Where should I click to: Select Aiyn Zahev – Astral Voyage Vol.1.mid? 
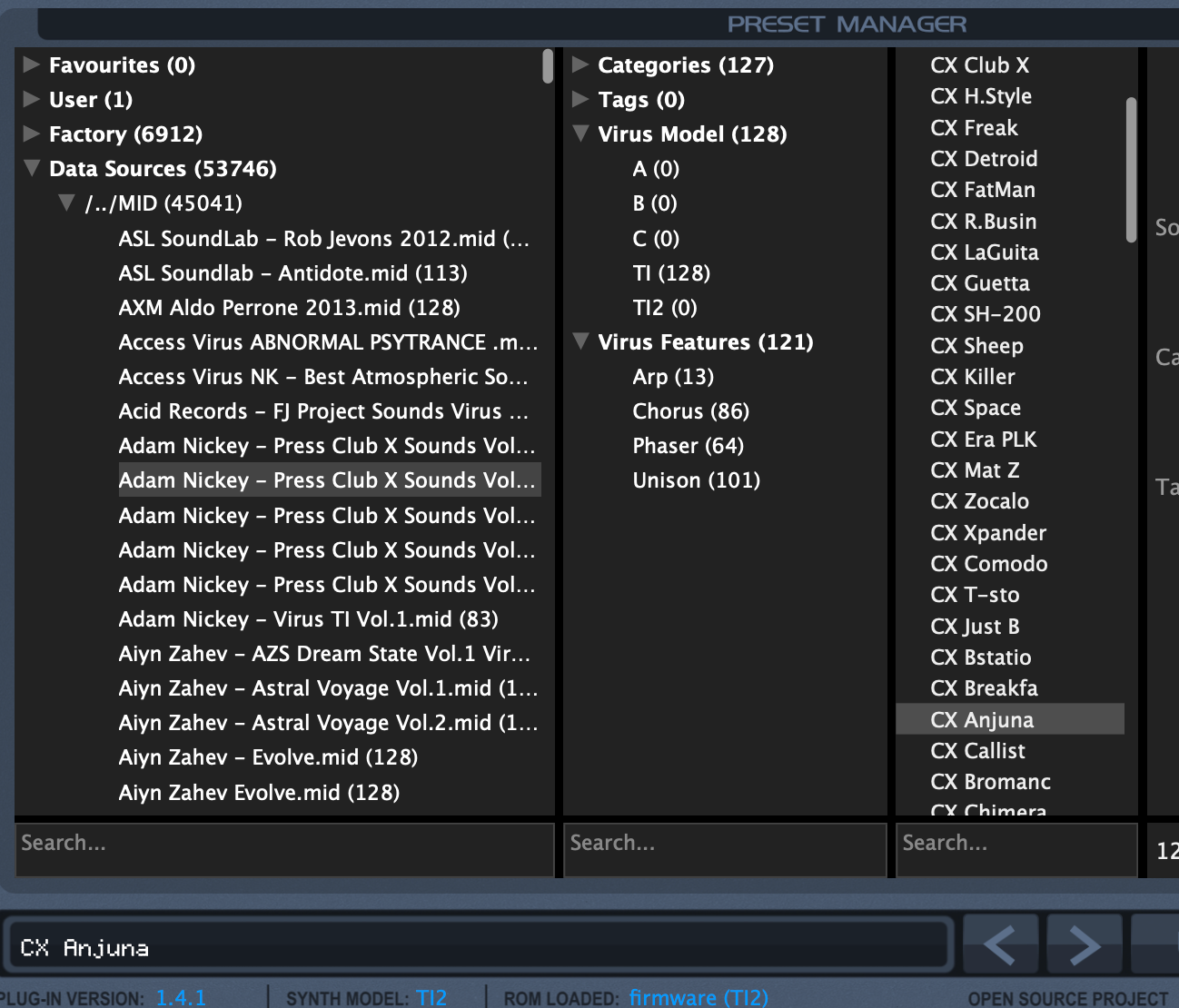click(x=328, y=687)
